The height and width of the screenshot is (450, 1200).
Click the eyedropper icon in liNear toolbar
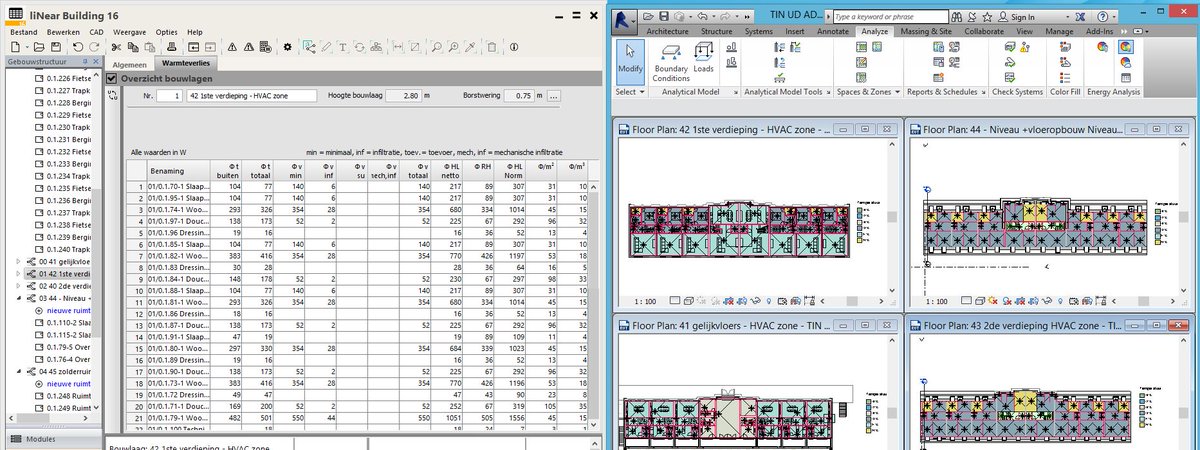[x=472, y=47]
